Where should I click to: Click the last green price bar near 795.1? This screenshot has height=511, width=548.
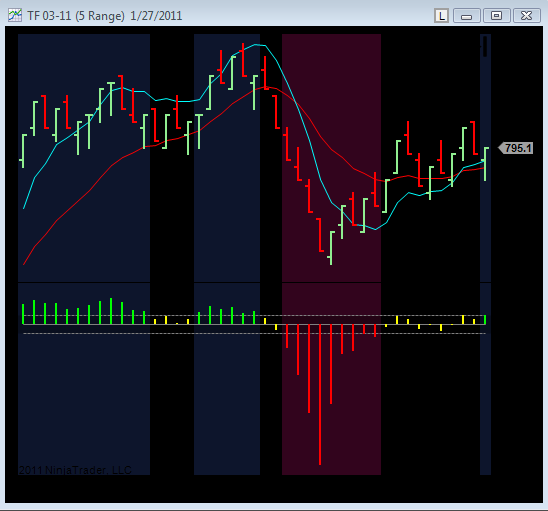pos(485,164)
